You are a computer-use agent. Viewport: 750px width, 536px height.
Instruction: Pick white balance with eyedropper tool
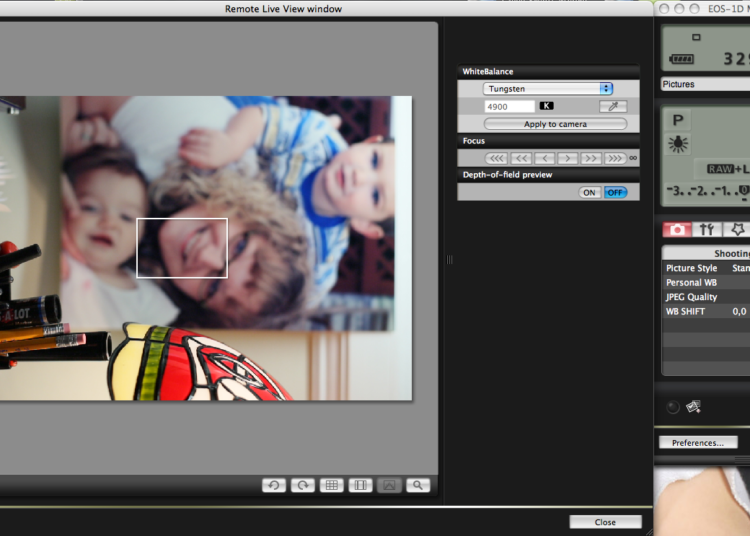pos(613,106)
